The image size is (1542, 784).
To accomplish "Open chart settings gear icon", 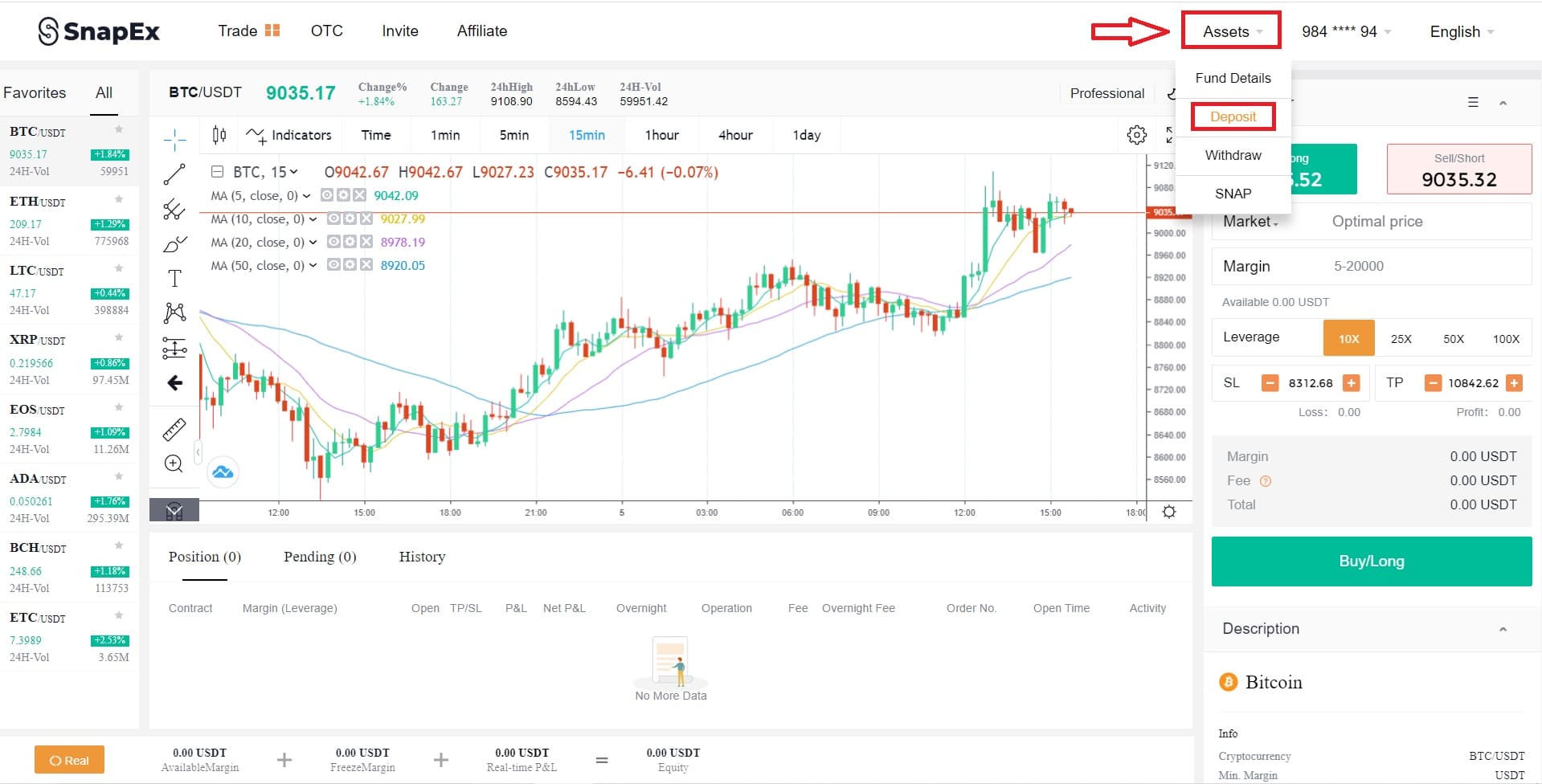I will [1136, 135].
